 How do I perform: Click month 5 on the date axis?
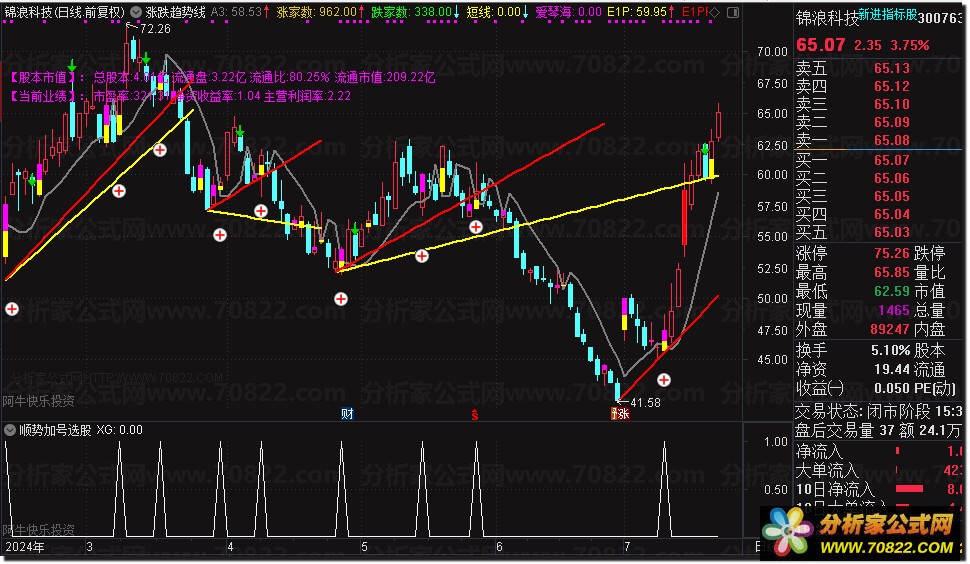point(364,547)
